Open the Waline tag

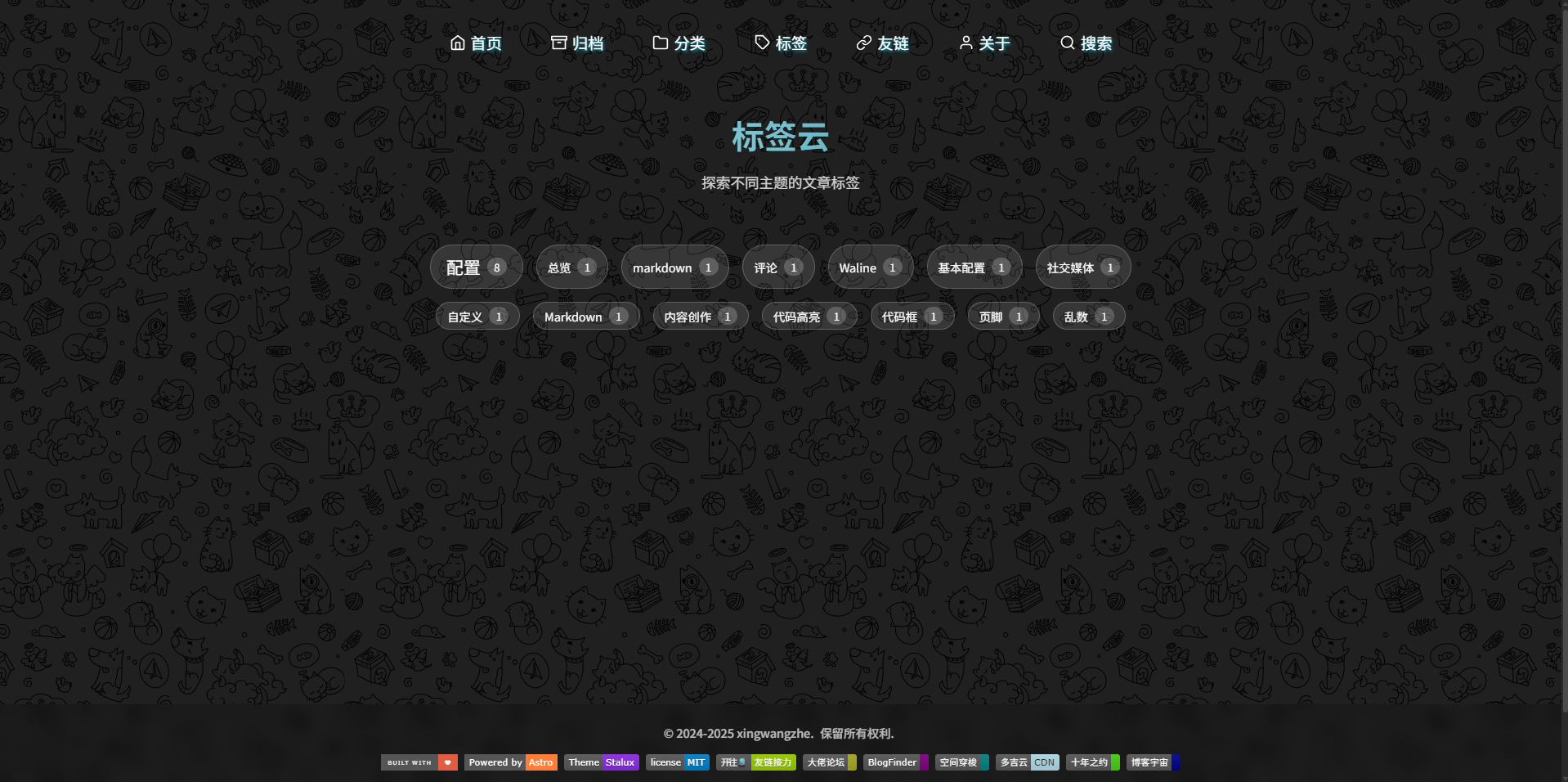point(870,267)
